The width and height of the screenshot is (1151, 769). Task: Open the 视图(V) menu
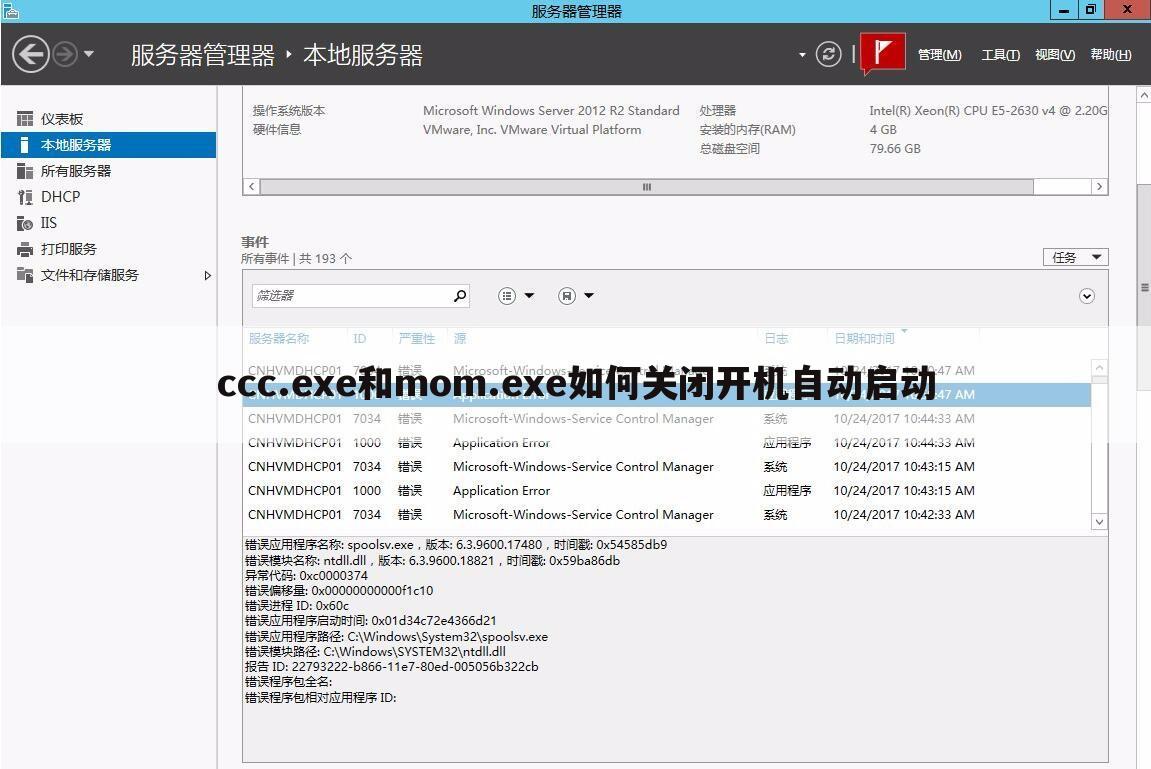point(1055,54)
